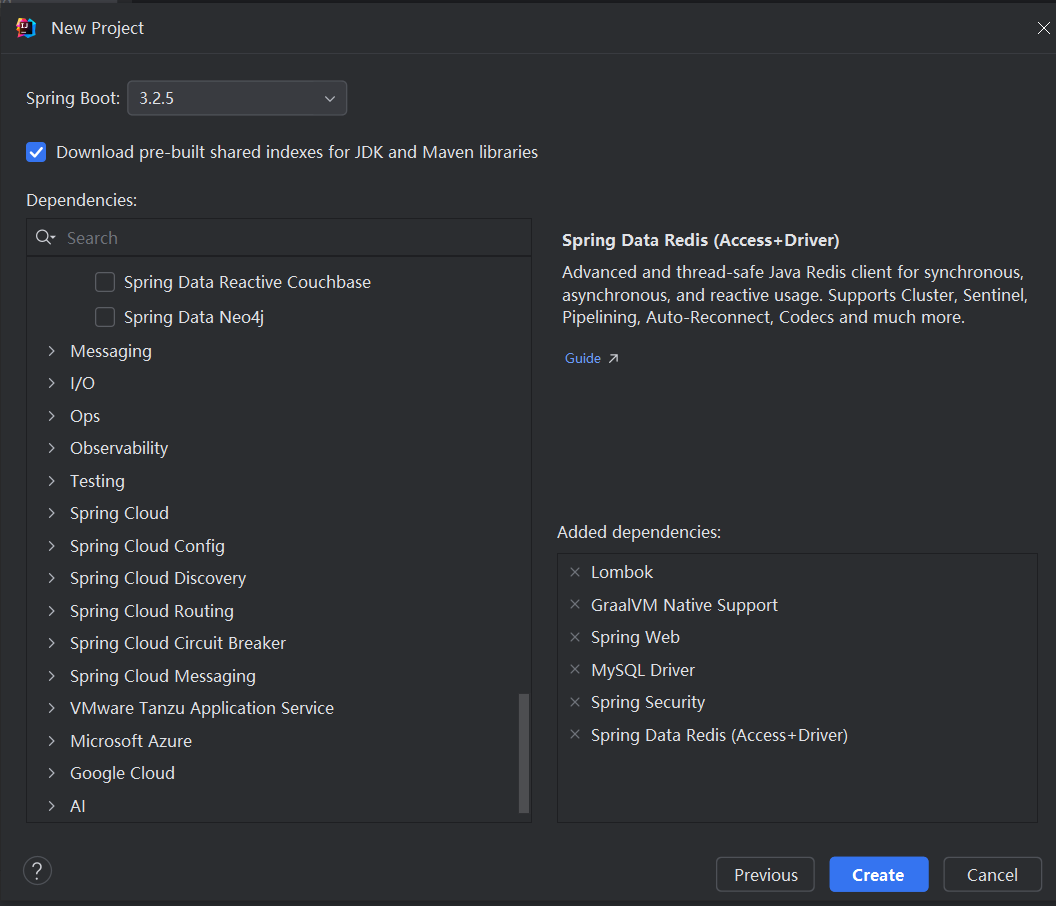This screenshot has height=906, width=1056.
Task: Select Spring Web in added dependencies
Action: tap(635, 637)
